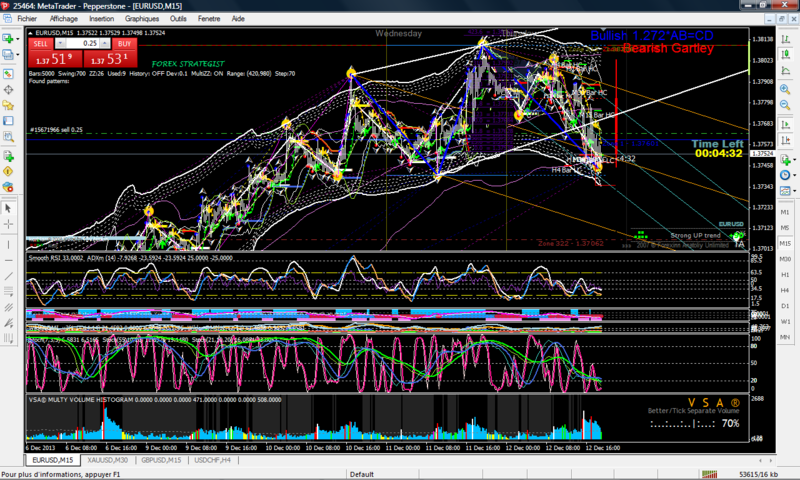This screenshot has width=800, height=480.
Task: Click the lot volume field 0.25
Action: point(82,43)
